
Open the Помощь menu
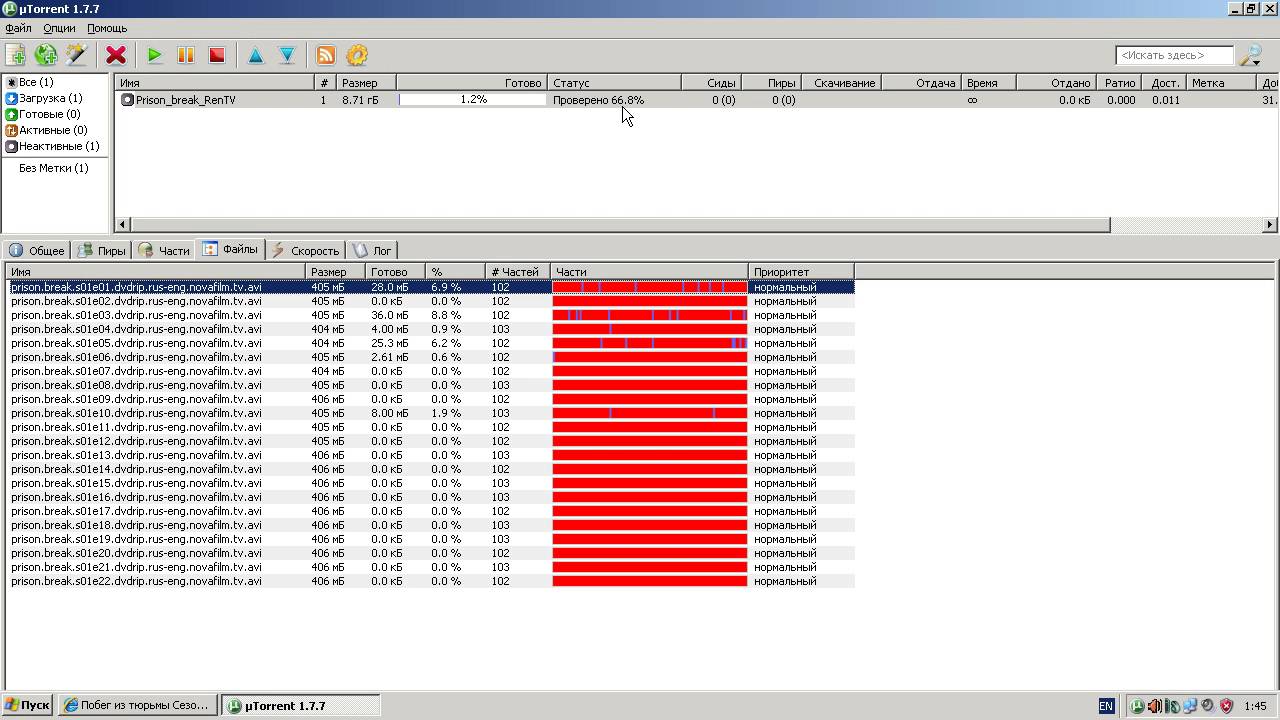pos(107,28)
